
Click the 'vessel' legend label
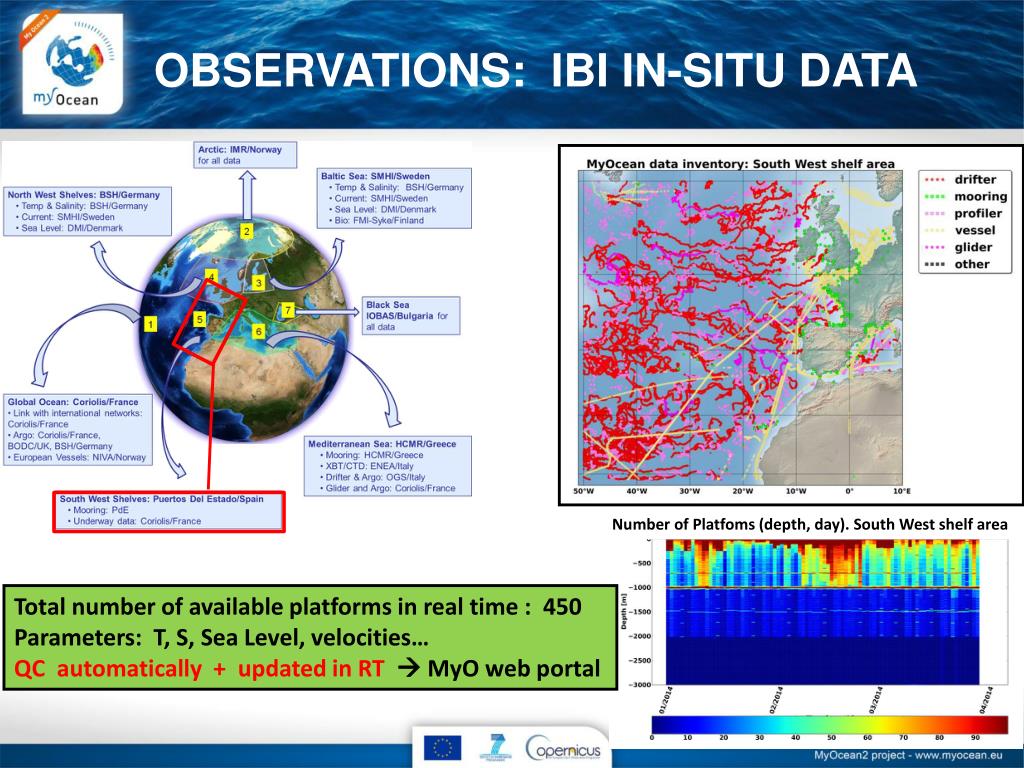974,231
